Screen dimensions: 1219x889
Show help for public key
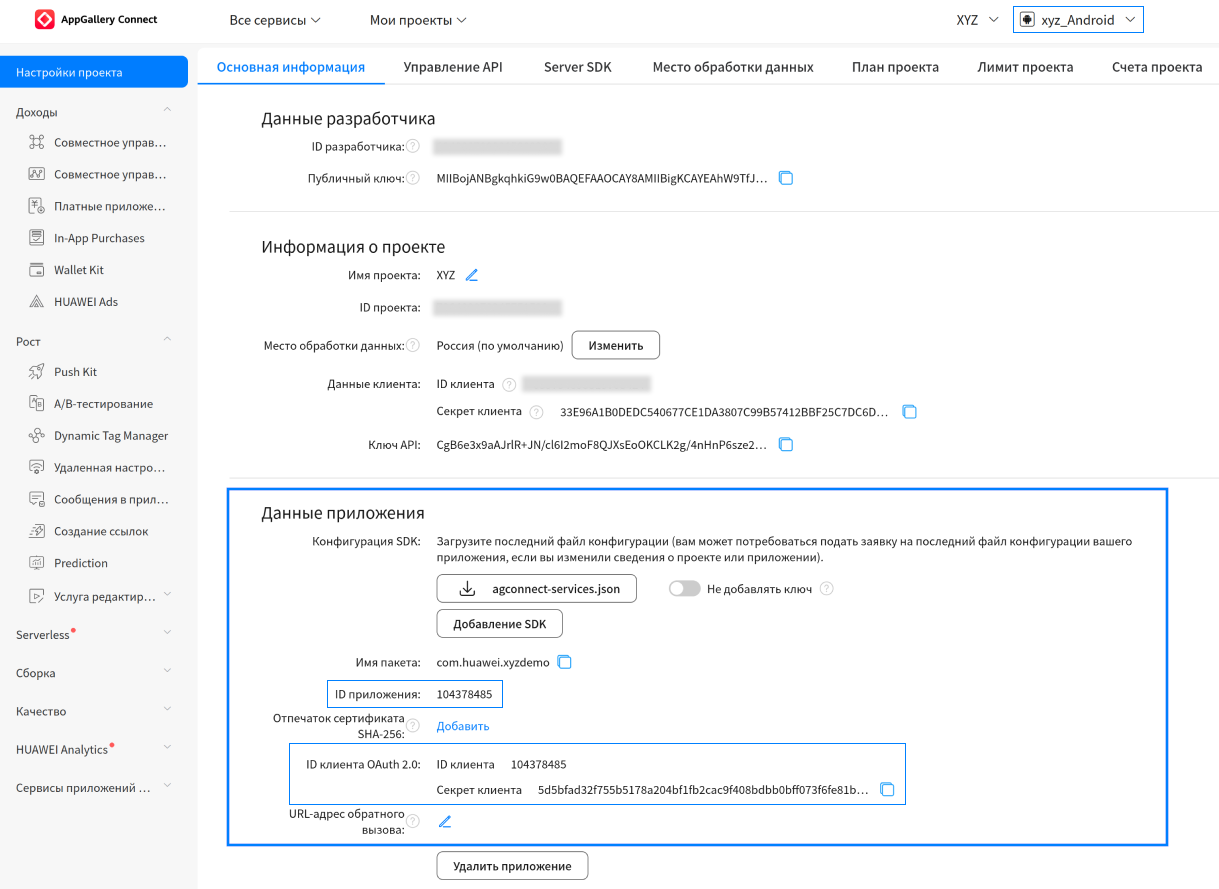[x=412, y=178]
